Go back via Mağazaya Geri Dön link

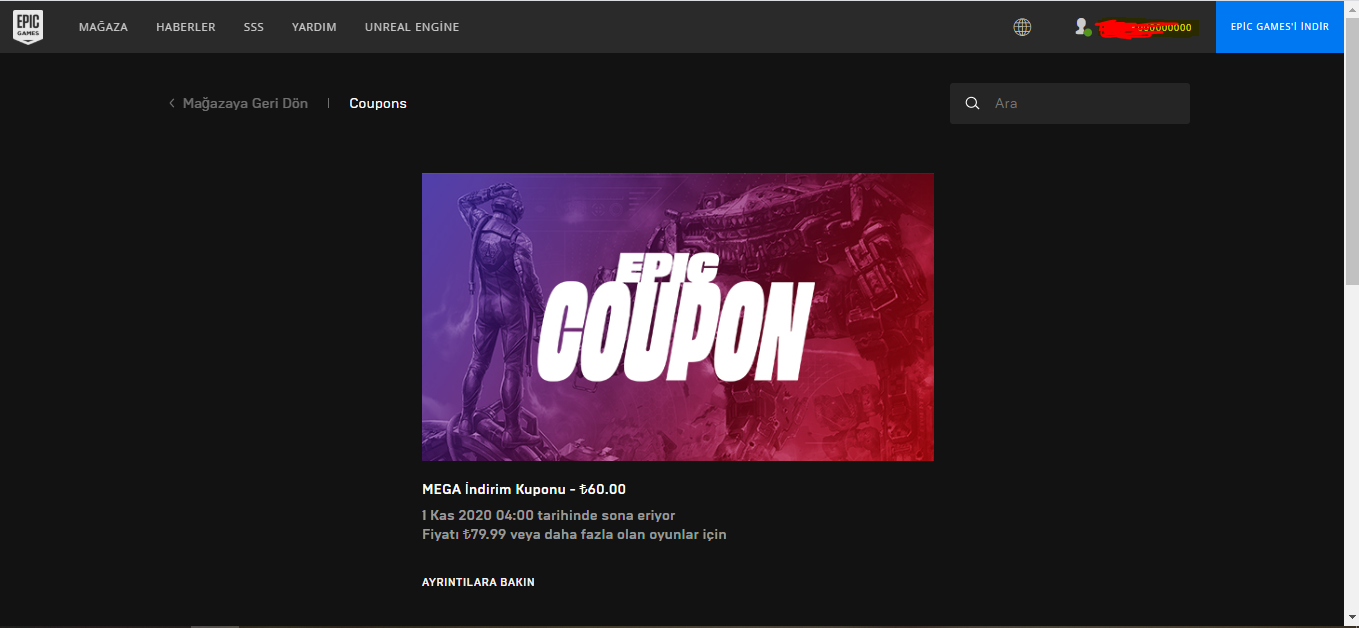click(x=245, y=103)
